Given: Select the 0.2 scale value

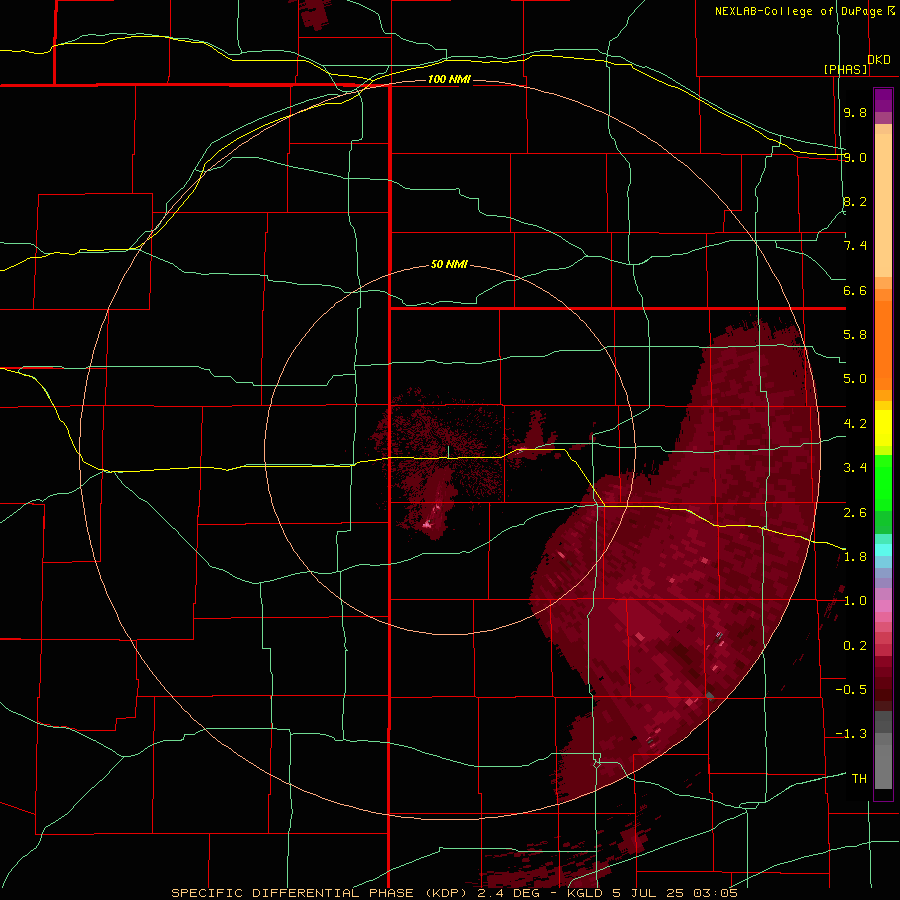Looking at the screenshot, I should click(x=855, y=645).
